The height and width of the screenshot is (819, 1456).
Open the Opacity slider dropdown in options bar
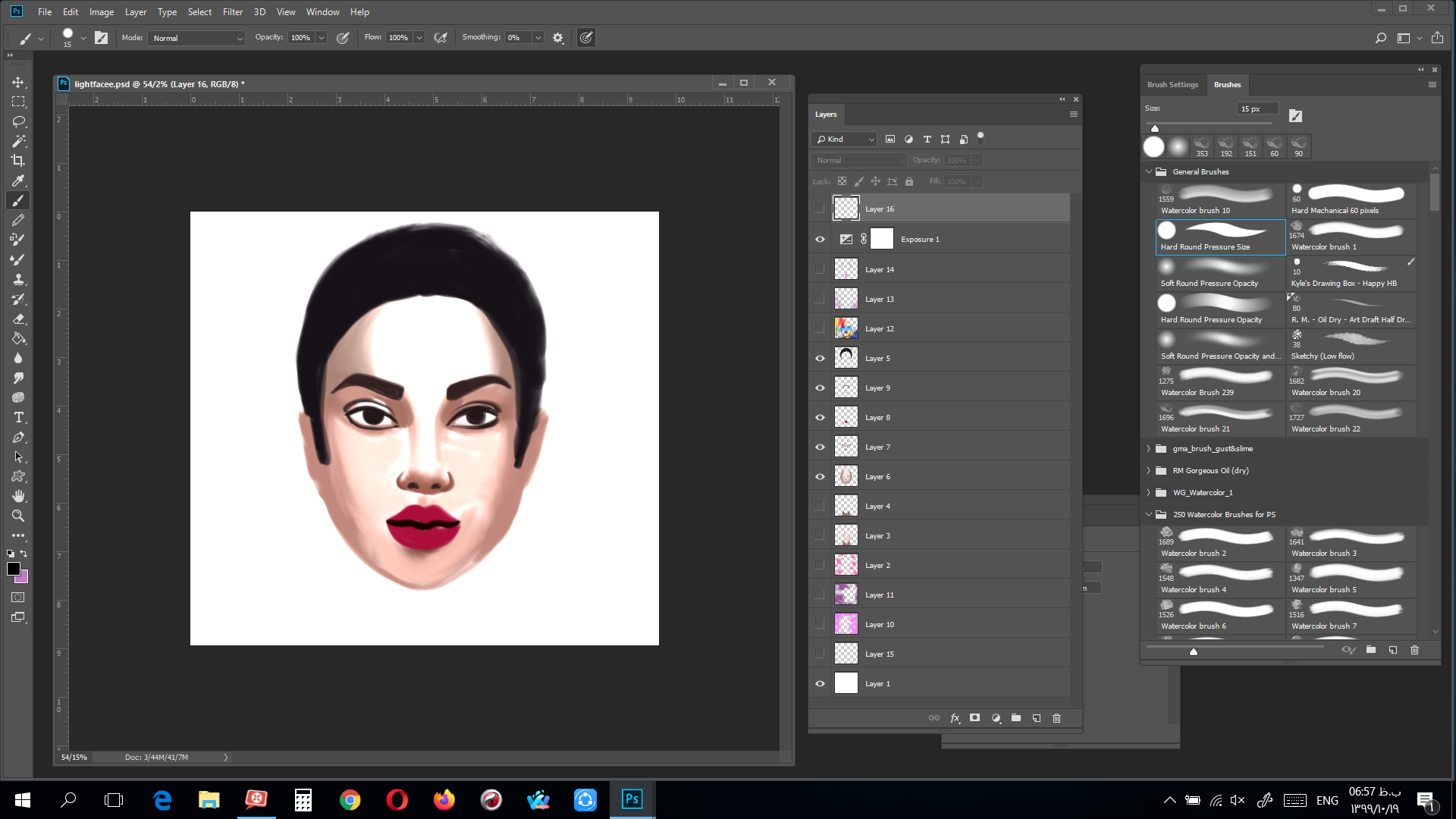(x=322, y=38)
